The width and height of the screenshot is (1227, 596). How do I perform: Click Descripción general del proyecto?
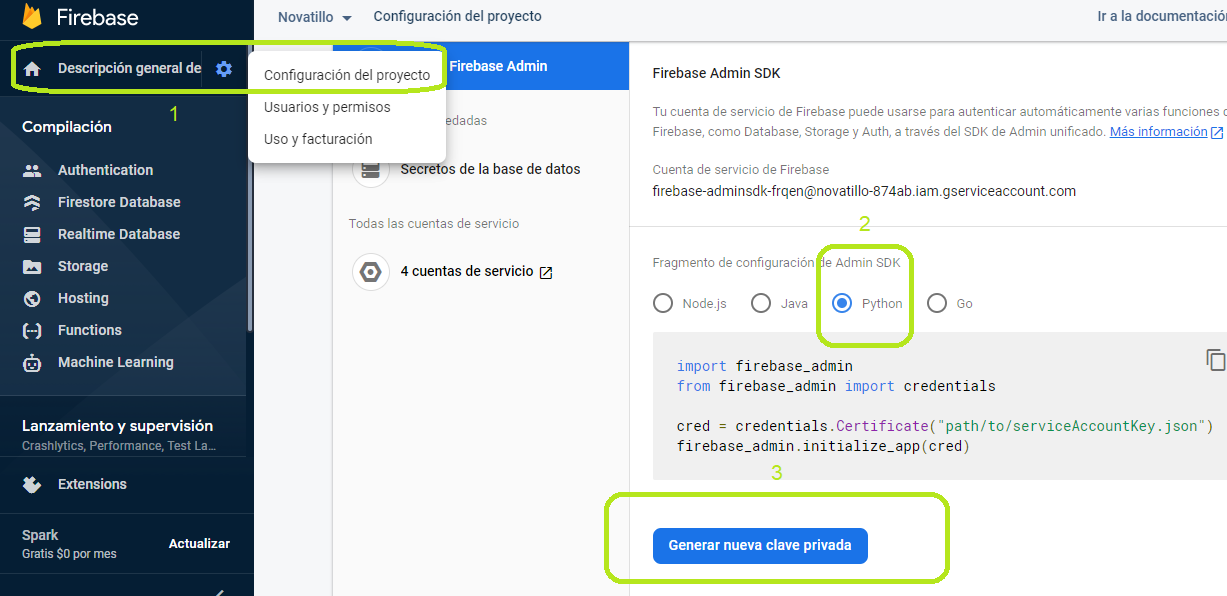[129, 68]
